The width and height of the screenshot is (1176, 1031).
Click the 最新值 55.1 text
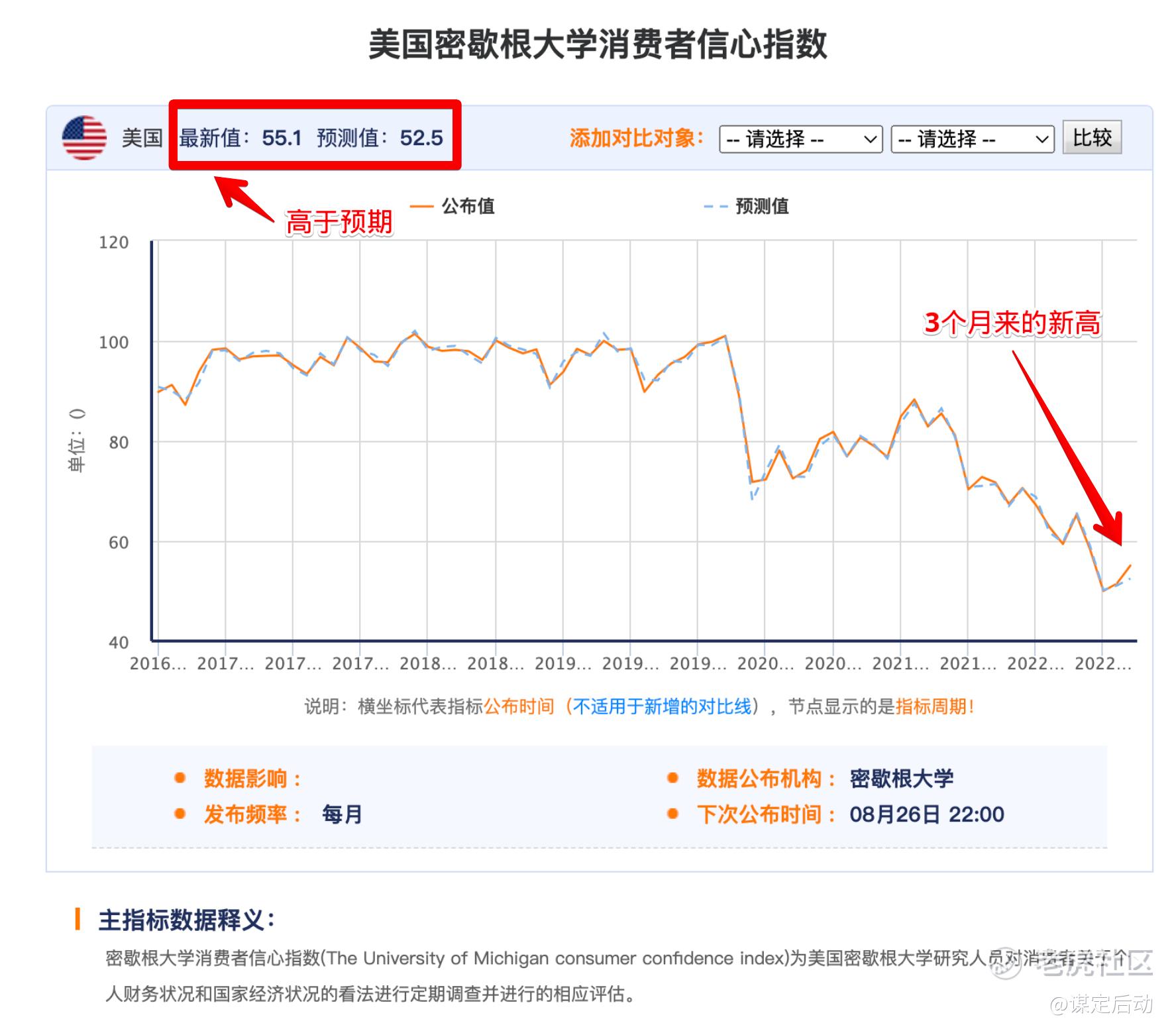click(241, 138)
